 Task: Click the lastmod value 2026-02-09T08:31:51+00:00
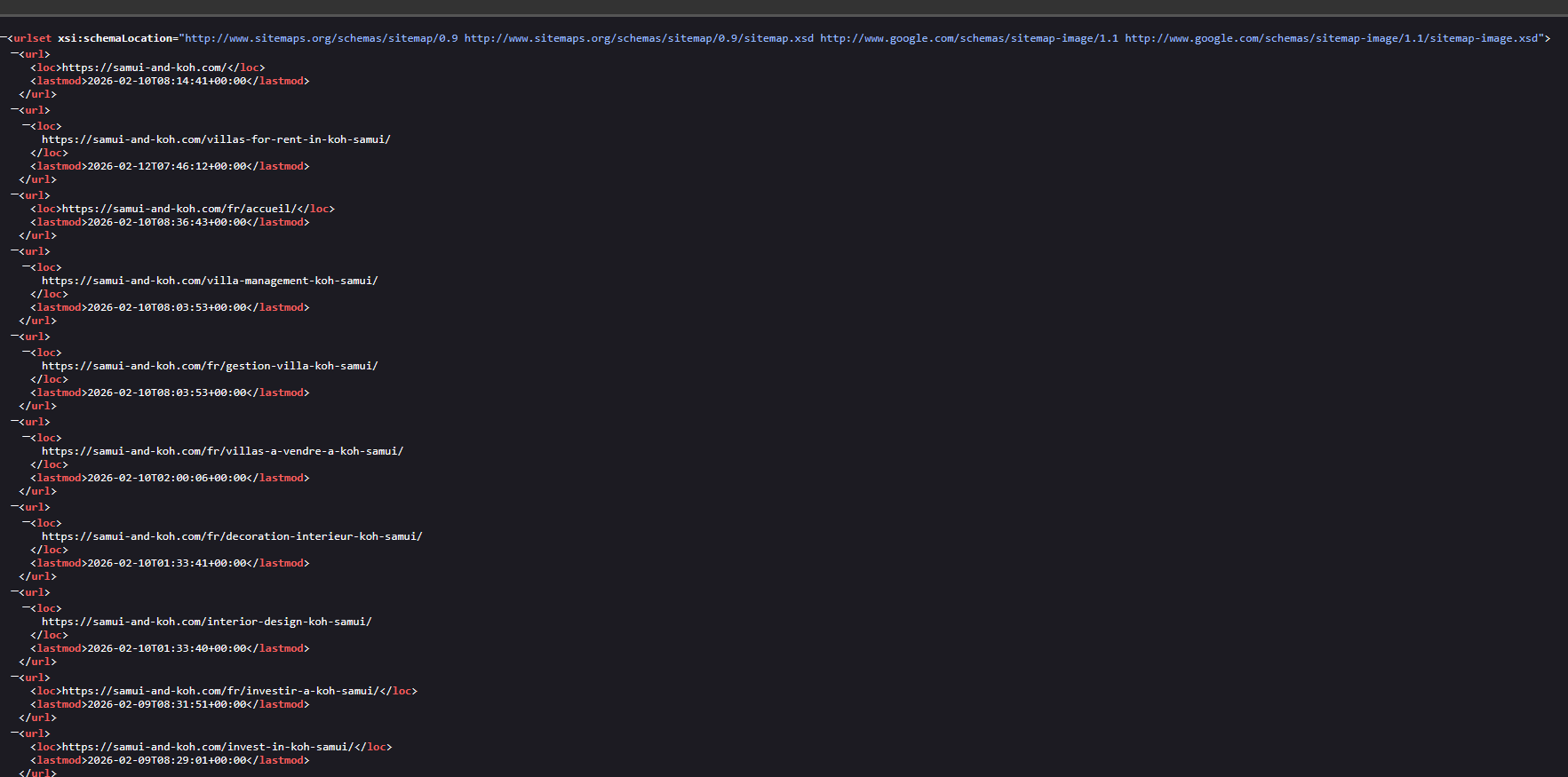(167, 704)
